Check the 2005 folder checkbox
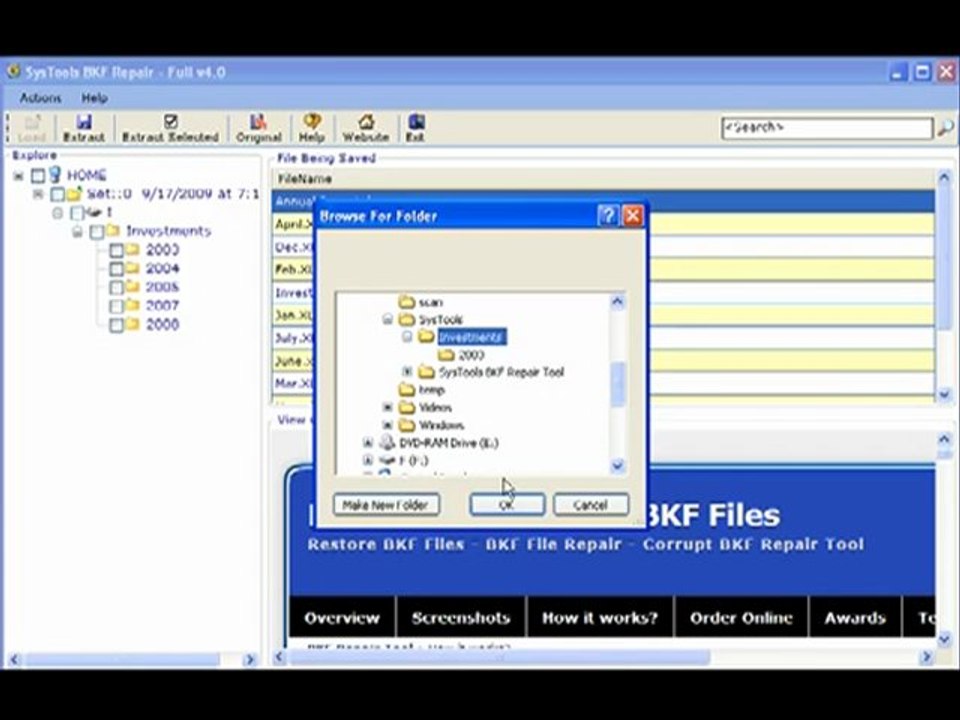This screenshot has width=960, height=720. [x=116, y=287]
